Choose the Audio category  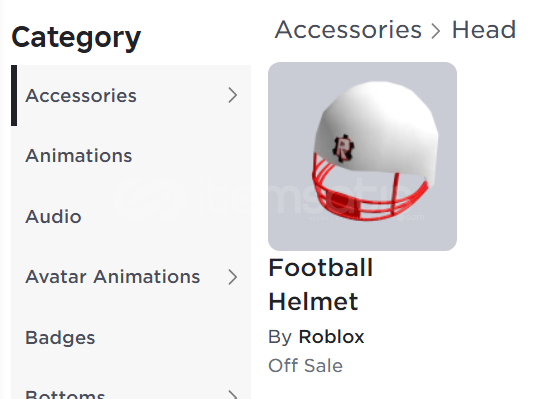pyautogui.click(x=53, y=216)
